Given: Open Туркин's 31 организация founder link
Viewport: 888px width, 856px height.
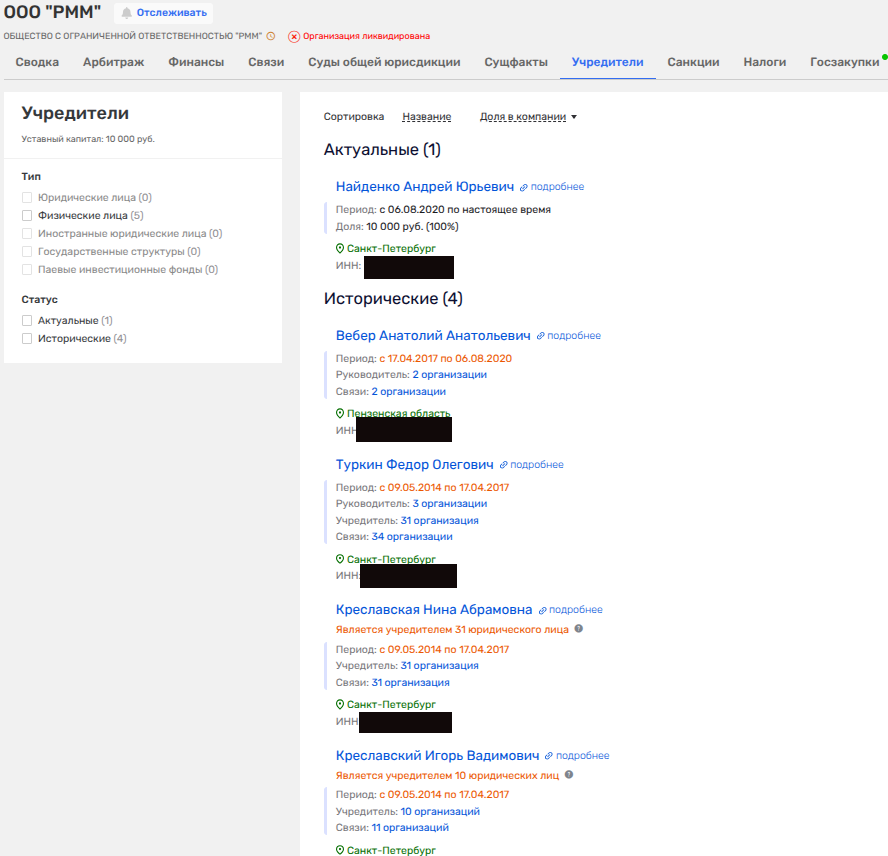Looking at the screenshot, I should click(x=439, y=520).
